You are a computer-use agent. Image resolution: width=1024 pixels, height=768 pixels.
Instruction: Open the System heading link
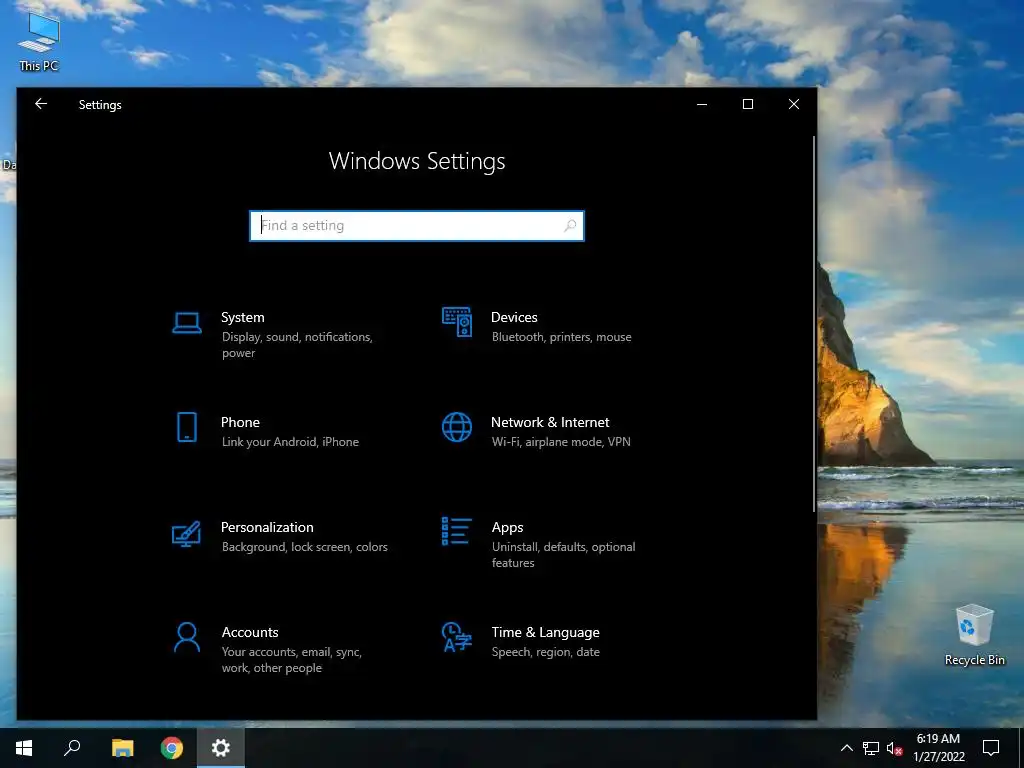[x=242, y=317]
